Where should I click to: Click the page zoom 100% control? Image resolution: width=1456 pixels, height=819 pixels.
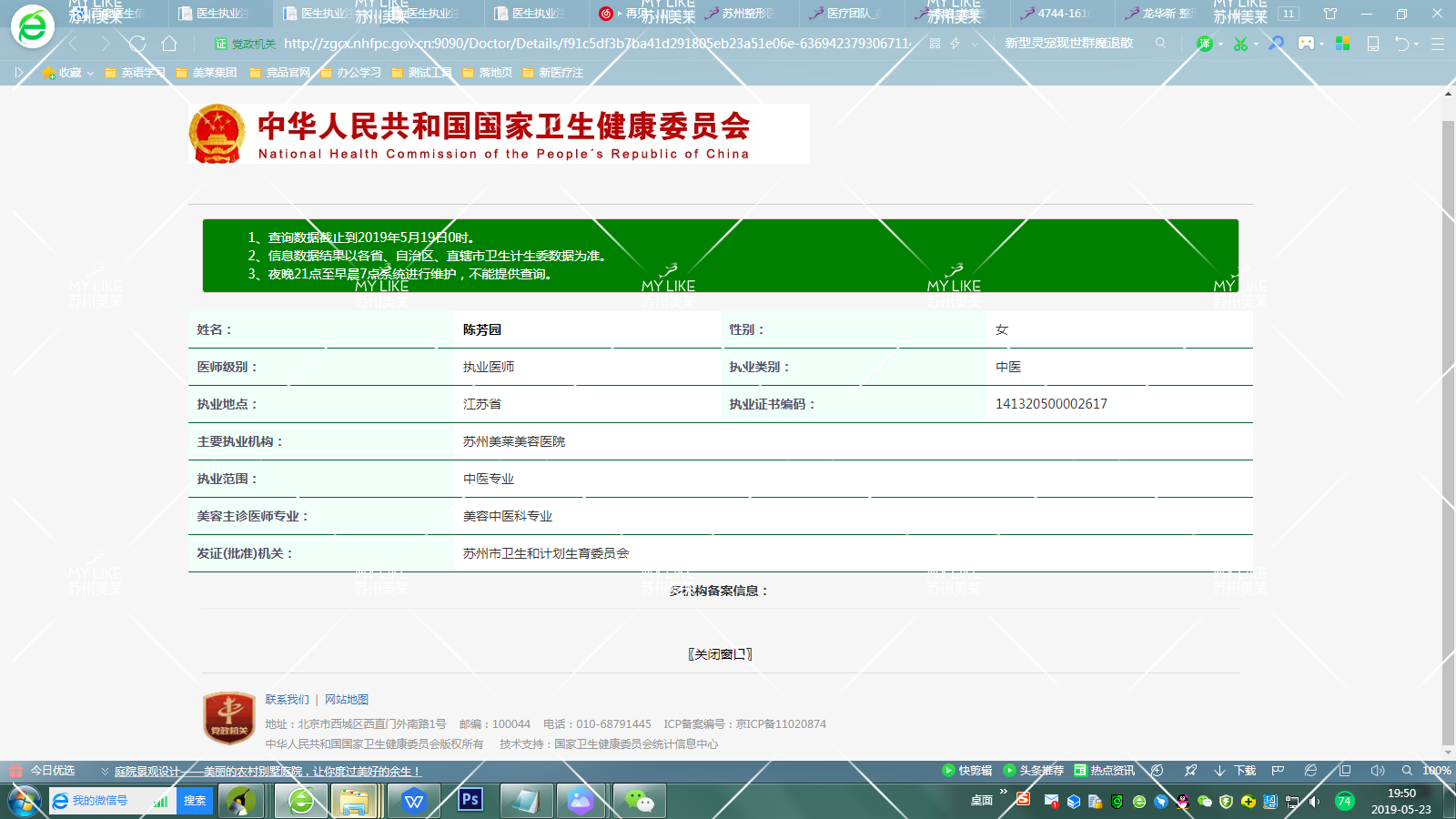tap(1436, 771)
